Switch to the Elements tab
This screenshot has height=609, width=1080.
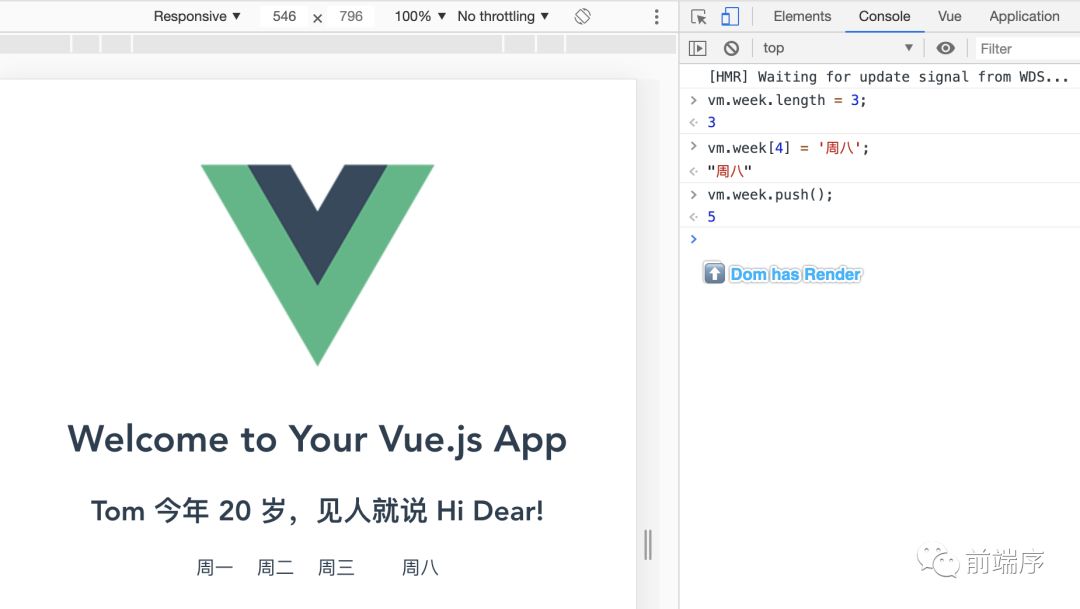(801, 16)
